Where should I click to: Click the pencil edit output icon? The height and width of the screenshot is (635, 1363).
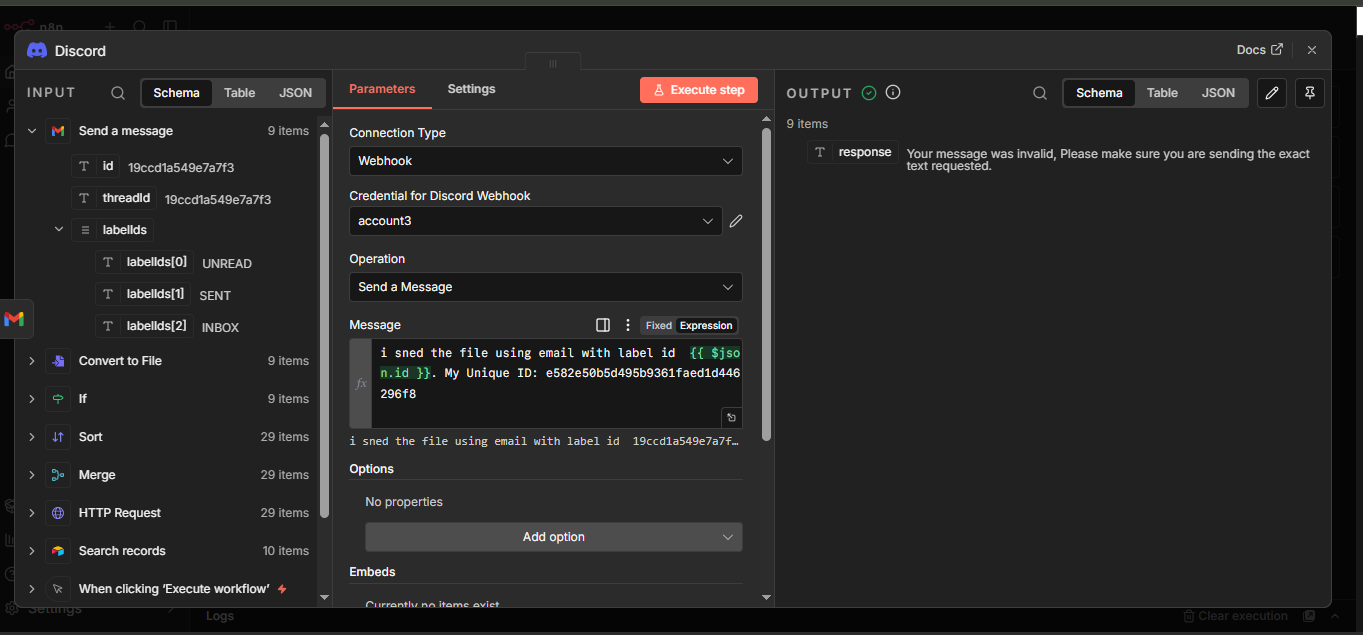[x=1271, y=93]
